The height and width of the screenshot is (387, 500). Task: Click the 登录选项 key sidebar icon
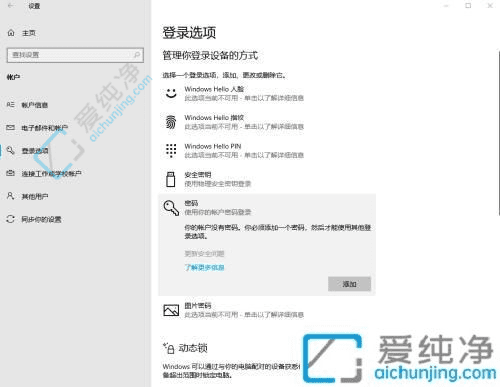coord(11,150)
